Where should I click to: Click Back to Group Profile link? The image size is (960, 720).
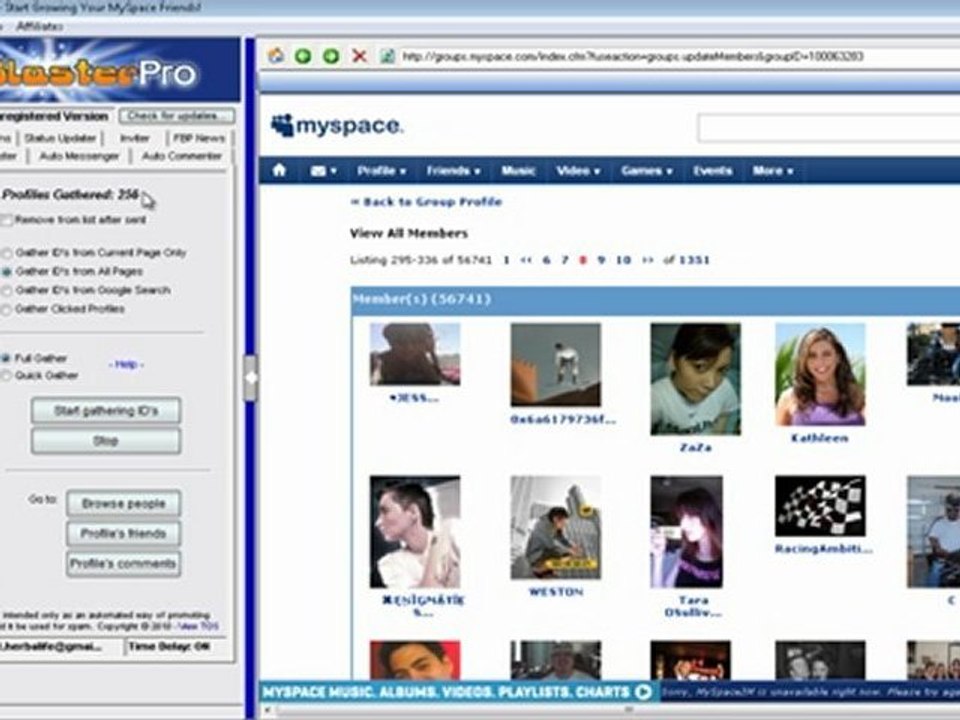tap(426, 202)
